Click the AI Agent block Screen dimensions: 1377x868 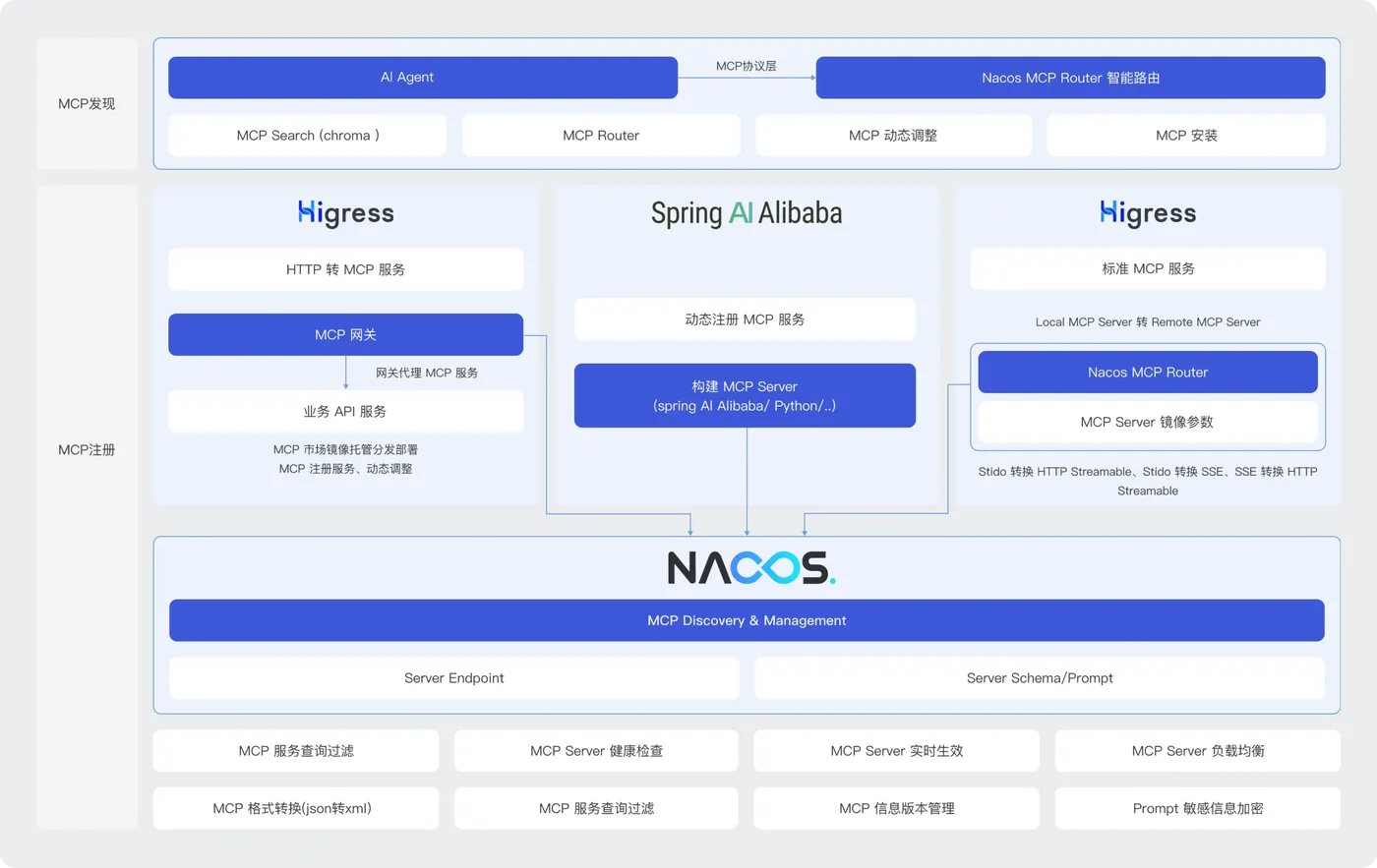[423, 78]
